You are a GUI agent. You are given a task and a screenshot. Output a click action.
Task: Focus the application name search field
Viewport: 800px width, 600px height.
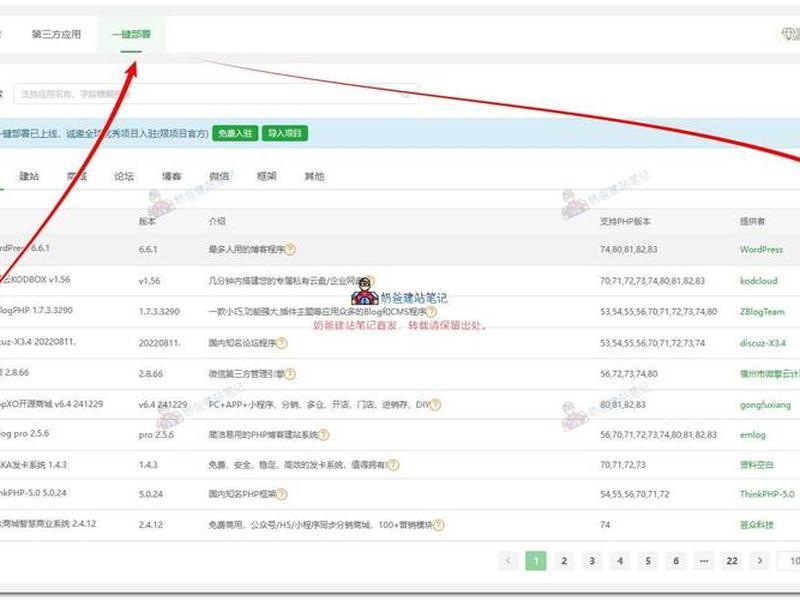(x=216, y=94)
